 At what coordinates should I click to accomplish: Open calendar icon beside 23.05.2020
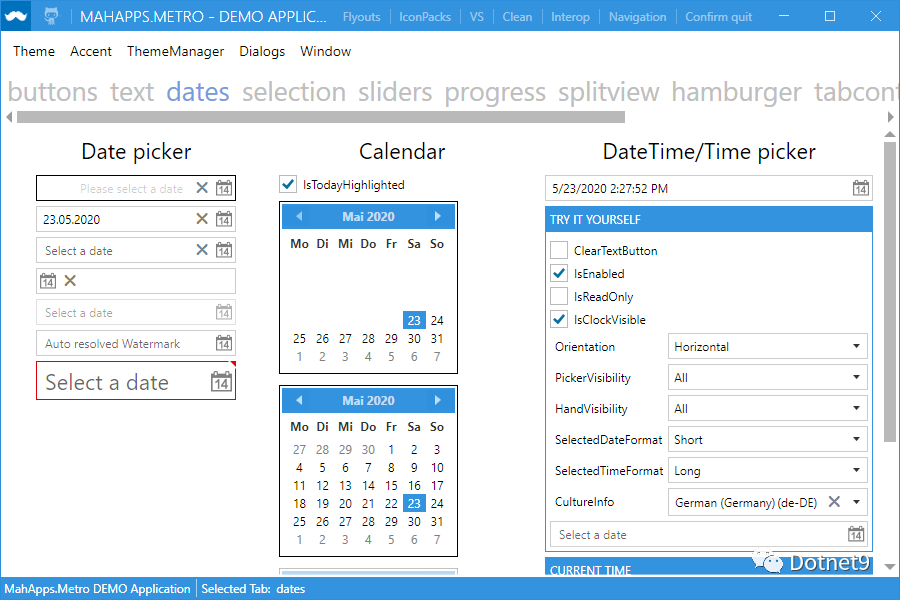pyautogui.click(x=224, y=219)
